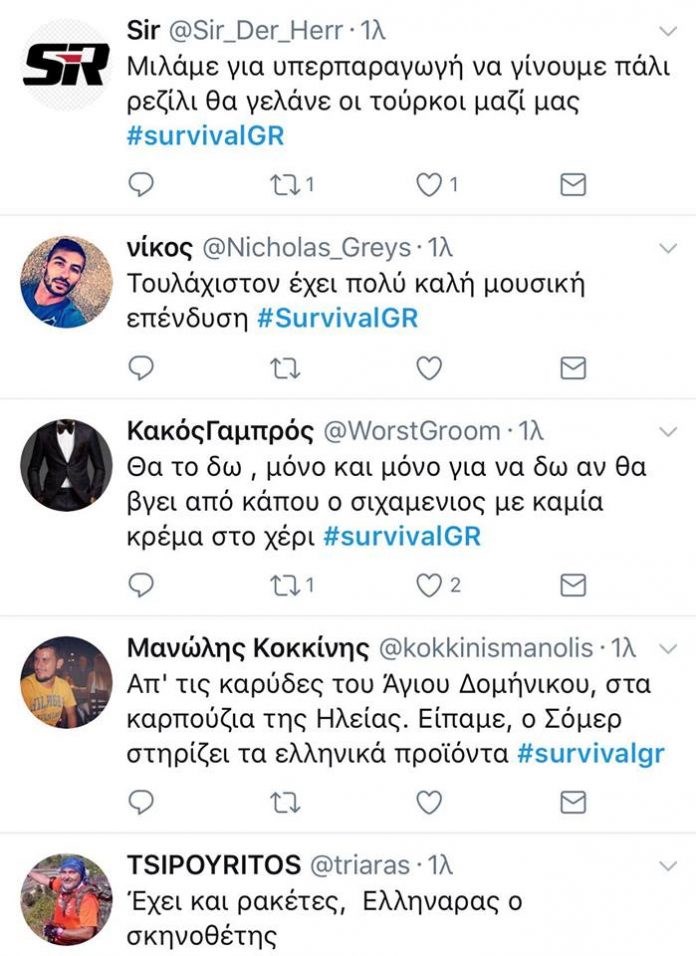Like the Nicholas_Greys tweet
The width and height of the screenshot is (696, 956).
pos(428,368)
